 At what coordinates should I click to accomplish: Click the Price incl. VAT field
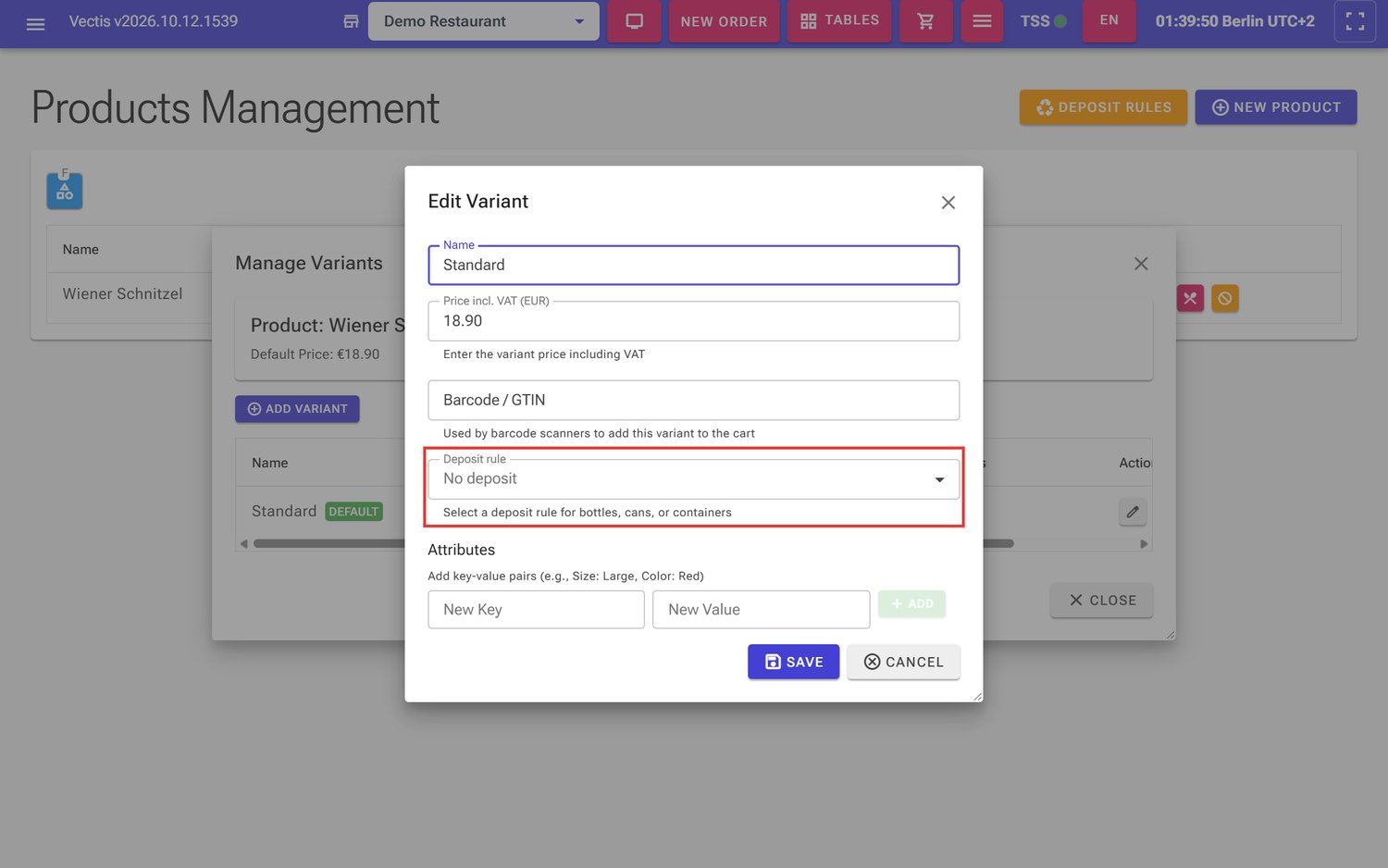[693, 321]
